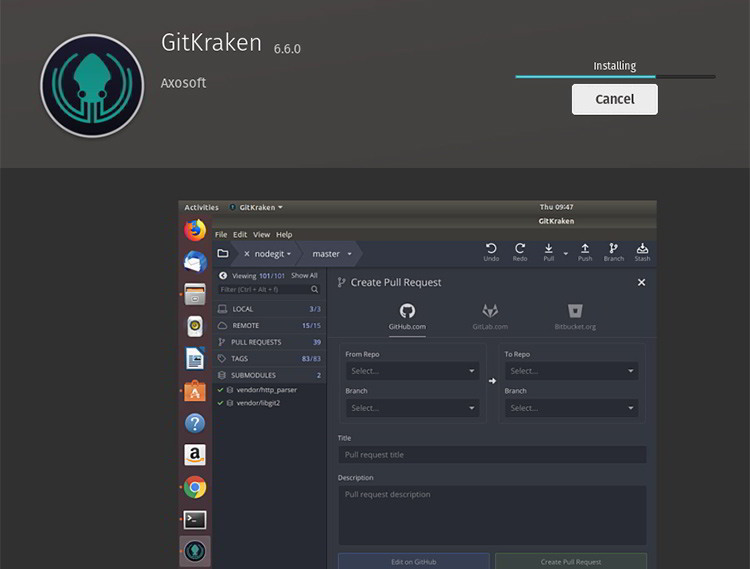
Task: Open Amazon icon in the dock
Action: pyautogui.click(x=195, y=455)
